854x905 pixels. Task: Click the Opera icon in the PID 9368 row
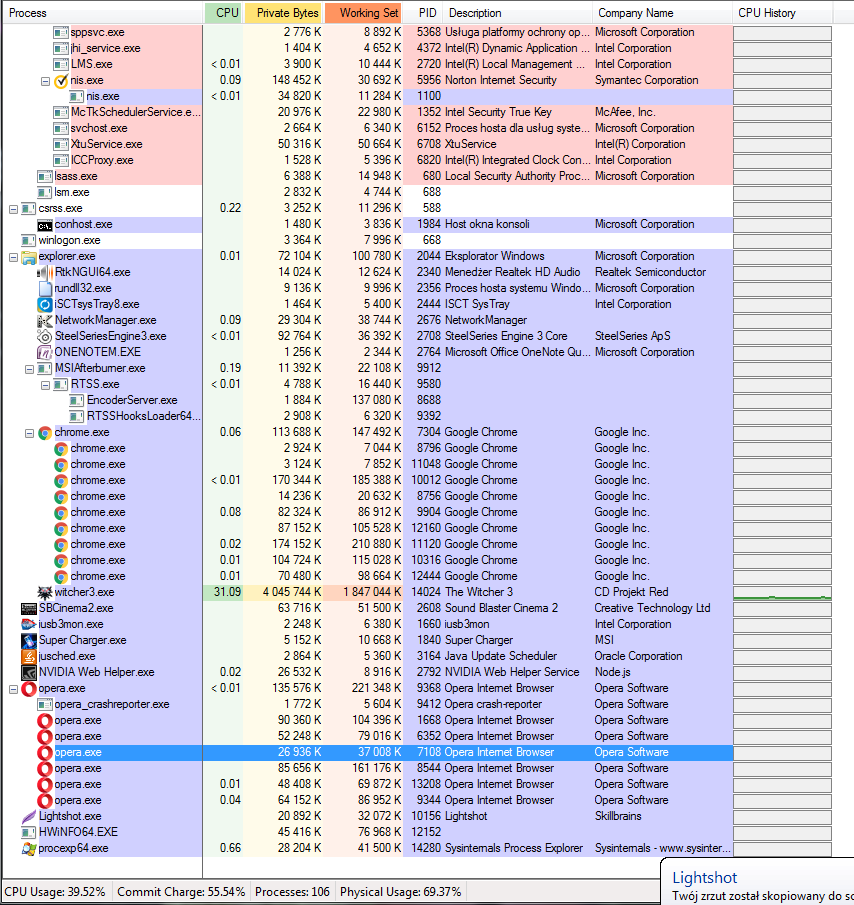[x=29, y=689]
